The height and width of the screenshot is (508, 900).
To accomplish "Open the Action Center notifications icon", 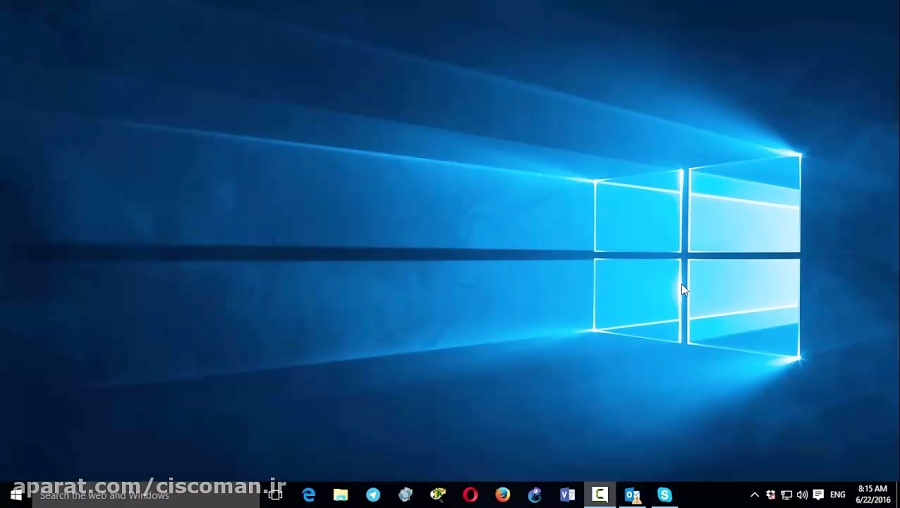I will [x=818, y=494].
